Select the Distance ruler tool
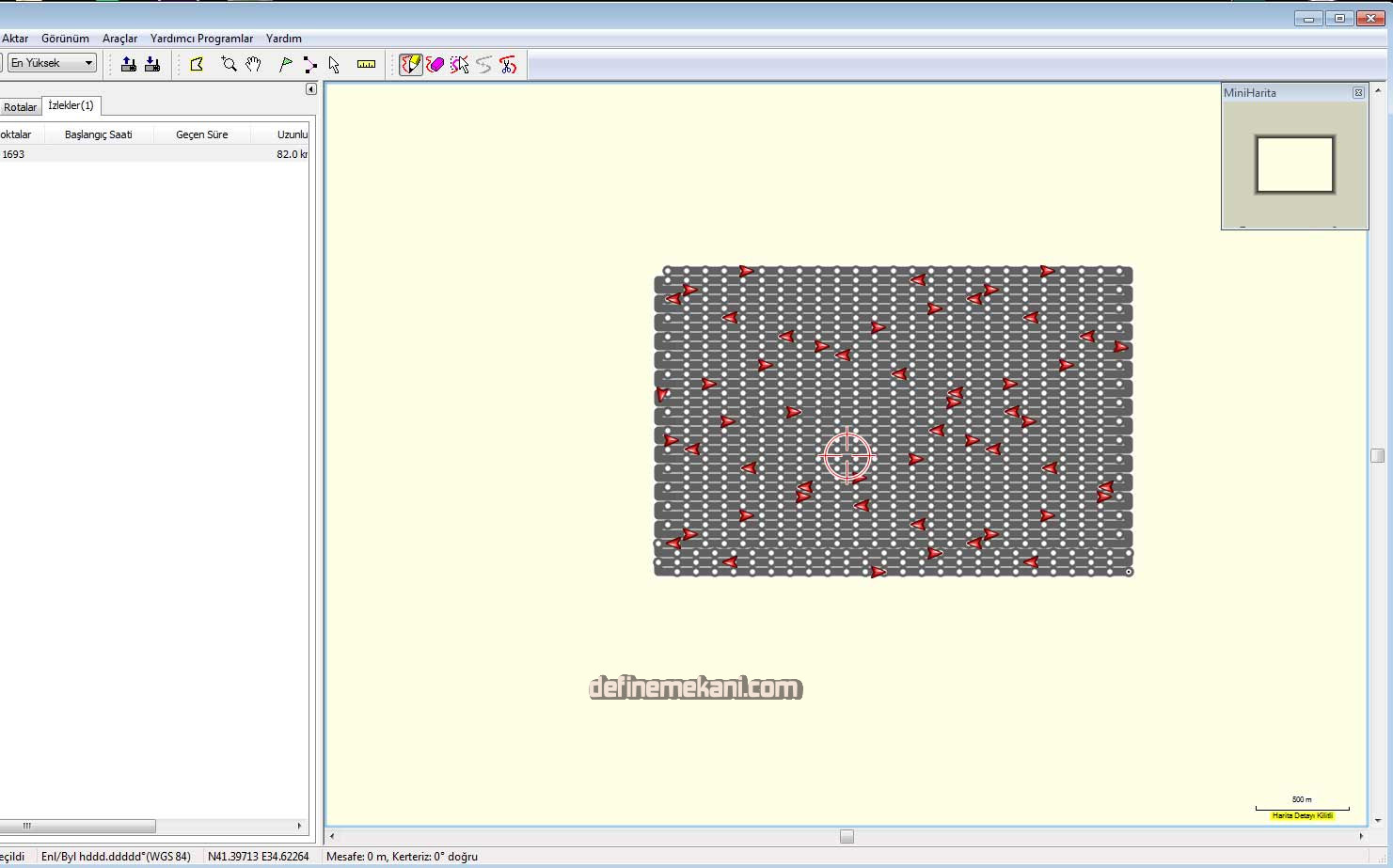 366,64
